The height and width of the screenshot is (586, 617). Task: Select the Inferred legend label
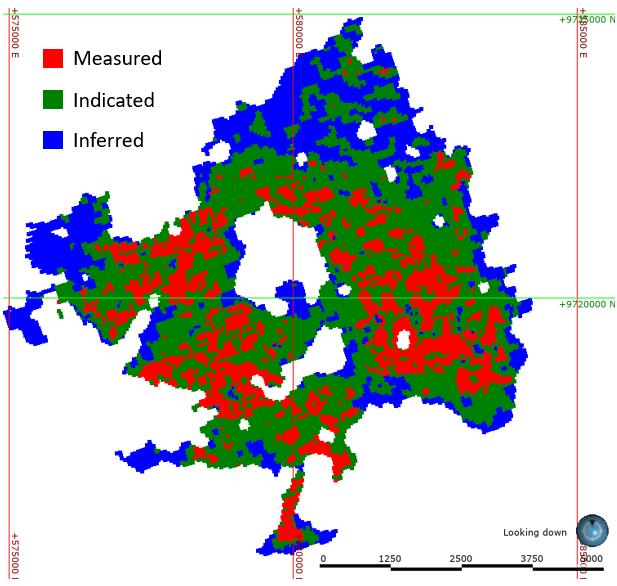[x=108, y=141]
